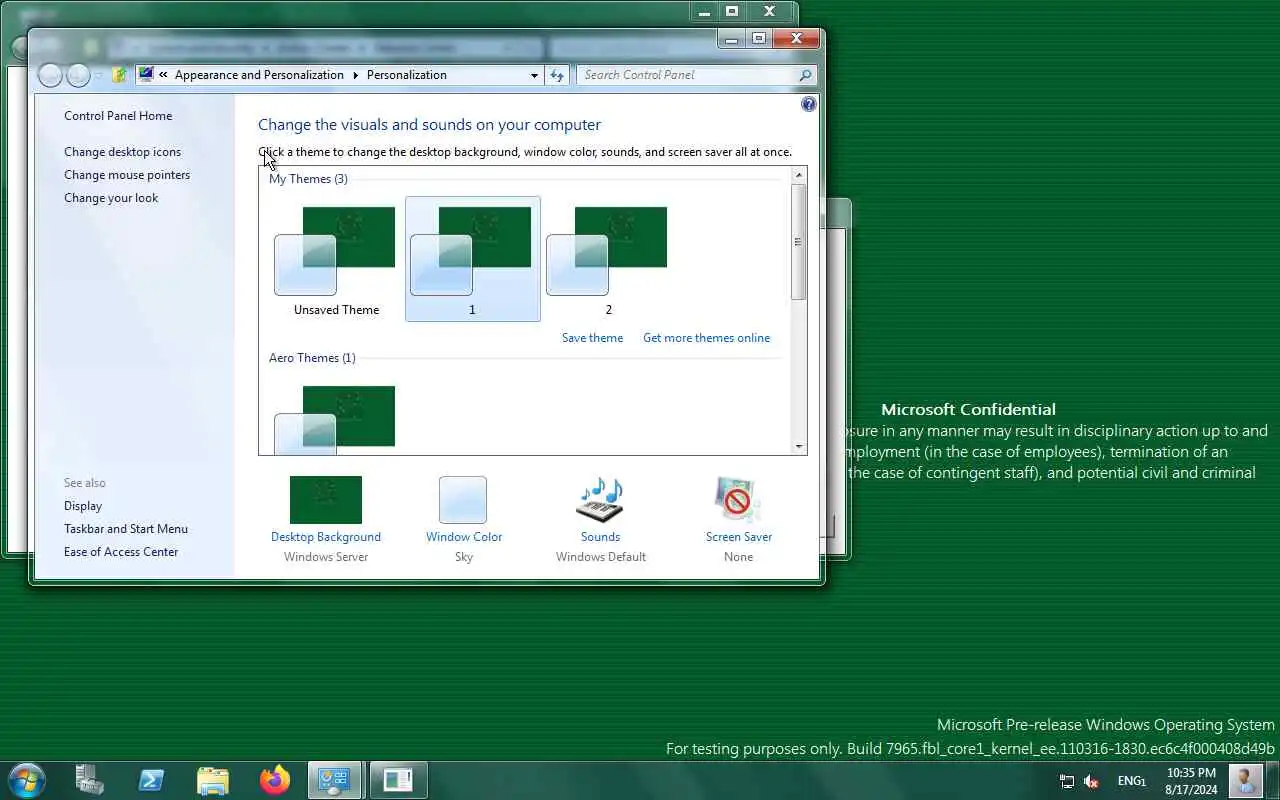Open the Sounds icon

click(x=600, y=500)
